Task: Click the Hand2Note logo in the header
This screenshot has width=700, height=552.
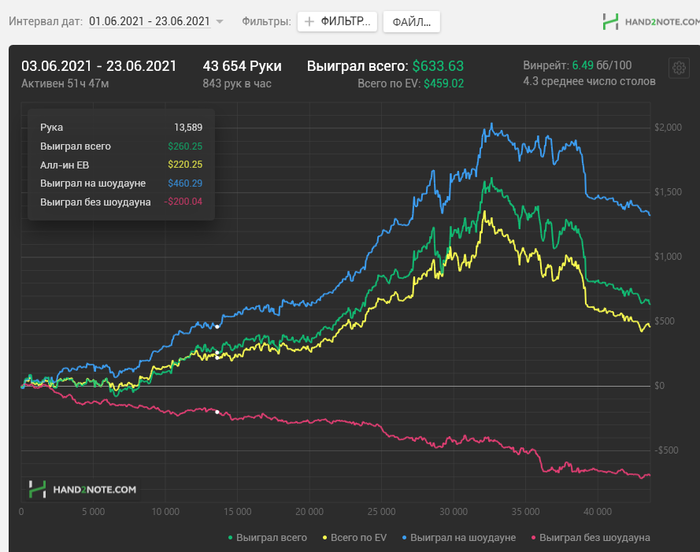Action: click(651, 21)
